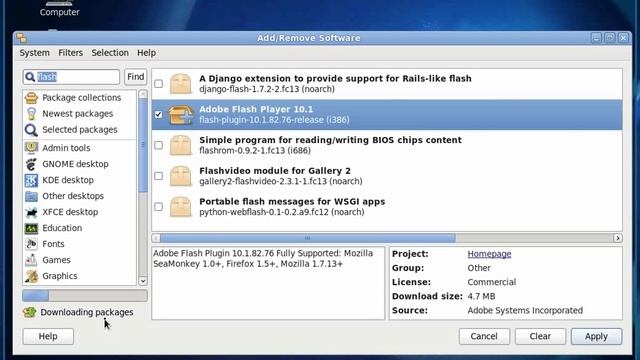Select the Games category label
The width and height of the screenshot is (640, 360).
pyautogui.click(x=56, y=260)
